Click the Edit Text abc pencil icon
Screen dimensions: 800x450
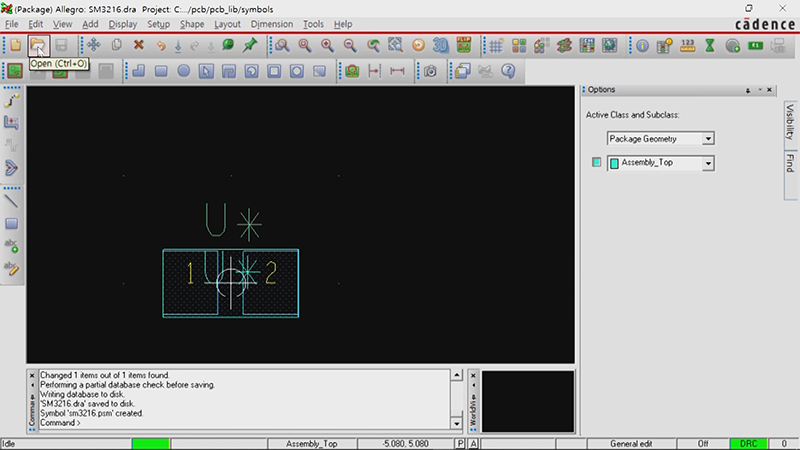coord(11,268)
